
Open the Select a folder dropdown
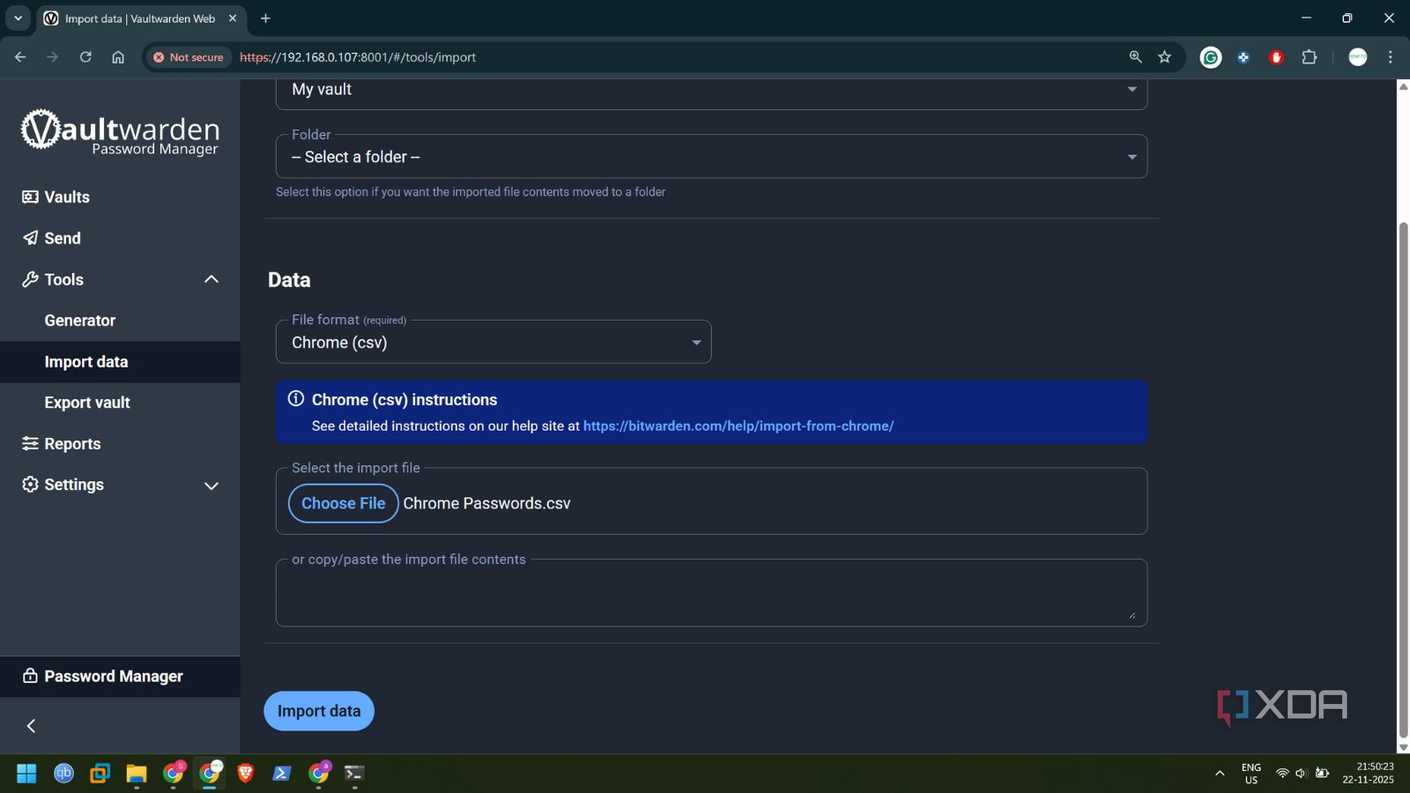click(x=711, y=157)
